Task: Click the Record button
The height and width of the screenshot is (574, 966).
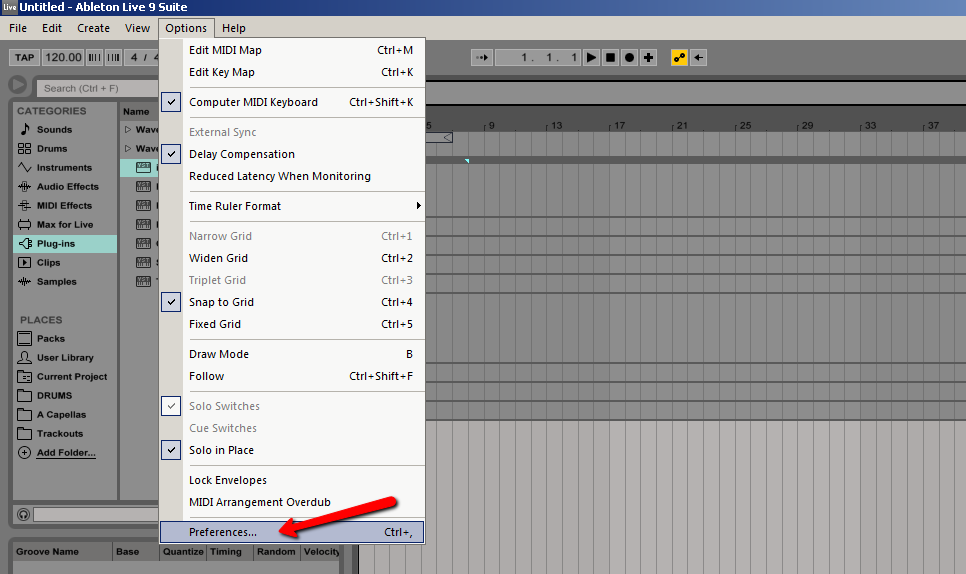Action: coord(629,57)
